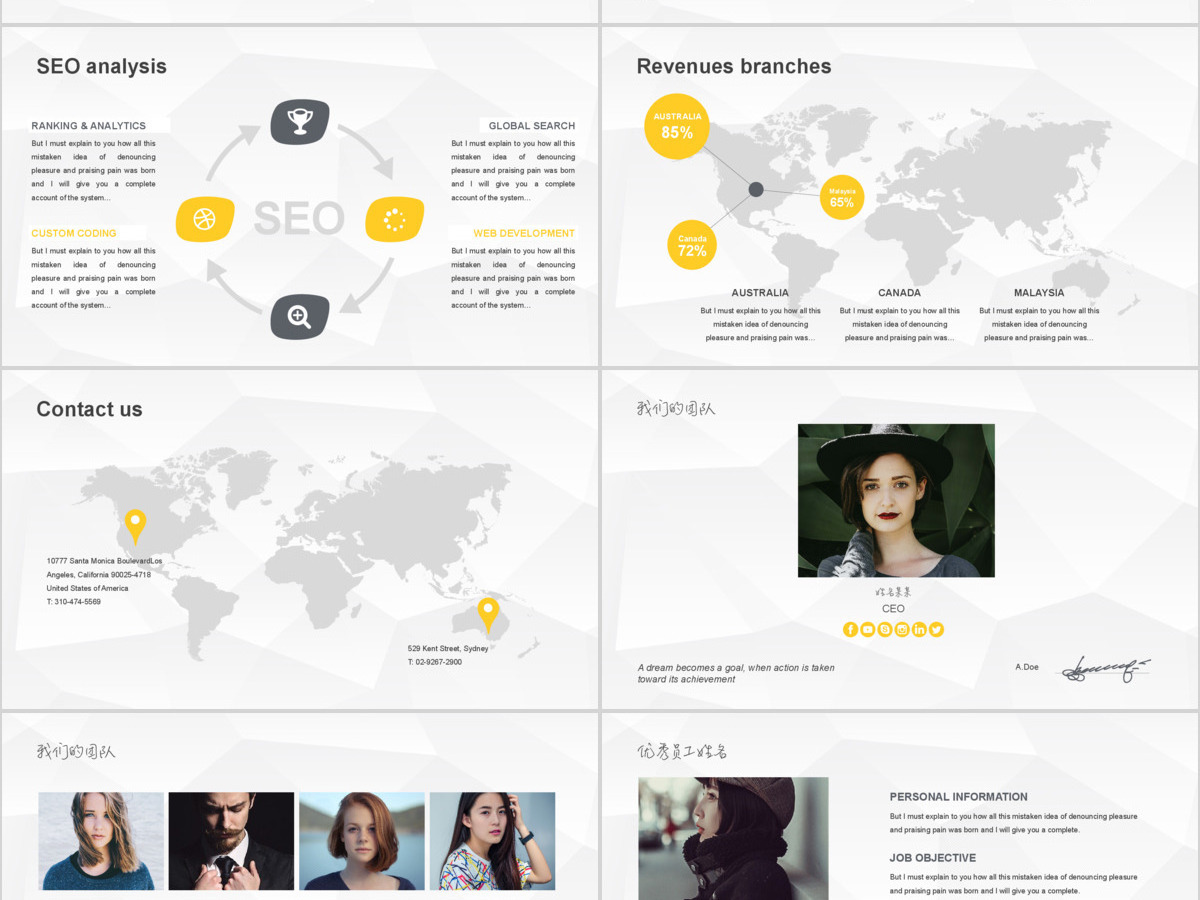Click the Skype icon under CEO

(885, 629)
